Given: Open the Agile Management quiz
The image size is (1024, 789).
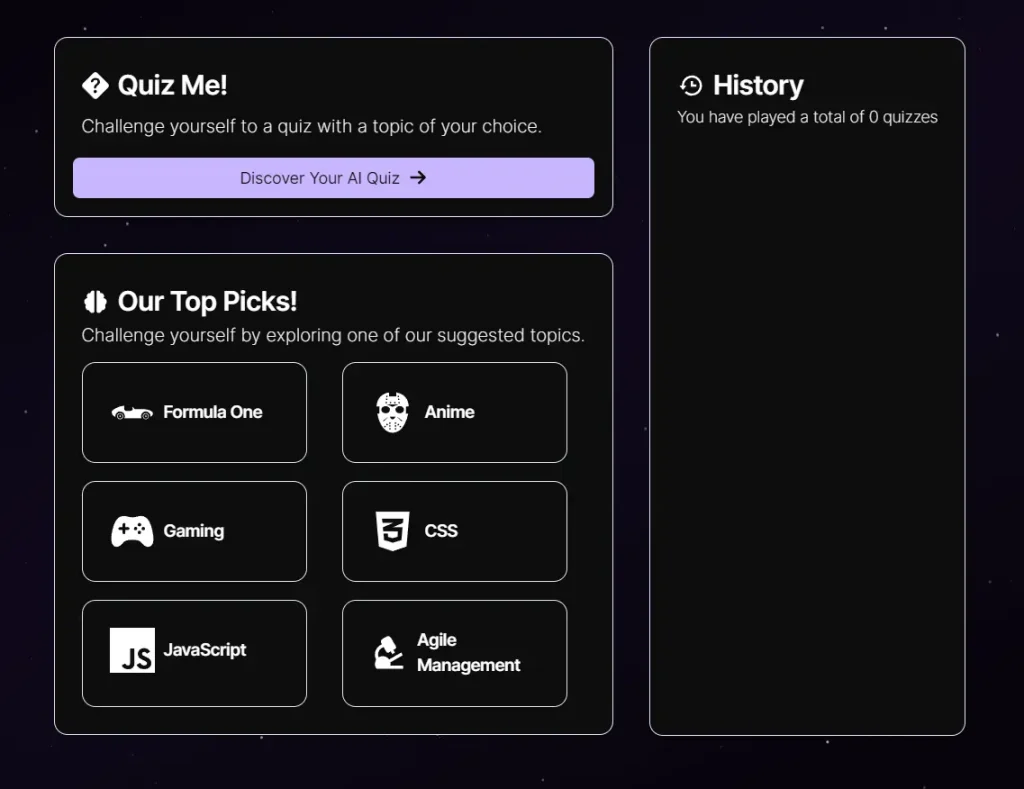Looking at the screenshot, I should click(x=454, y=652).
